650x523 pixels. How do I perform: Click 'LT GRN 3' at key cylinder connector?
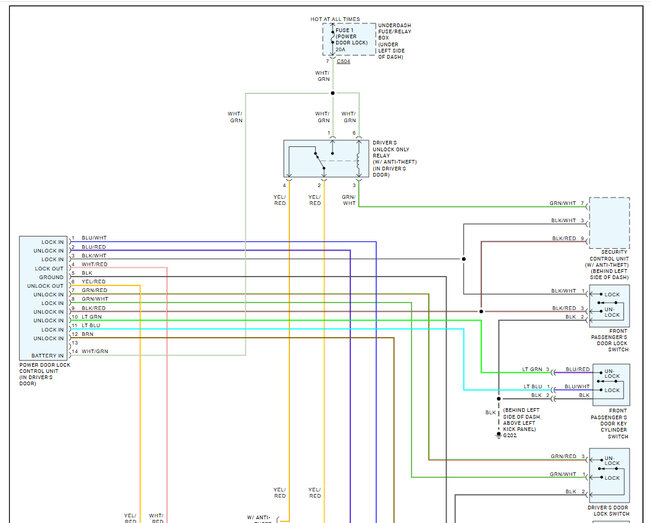pos(535,369)
